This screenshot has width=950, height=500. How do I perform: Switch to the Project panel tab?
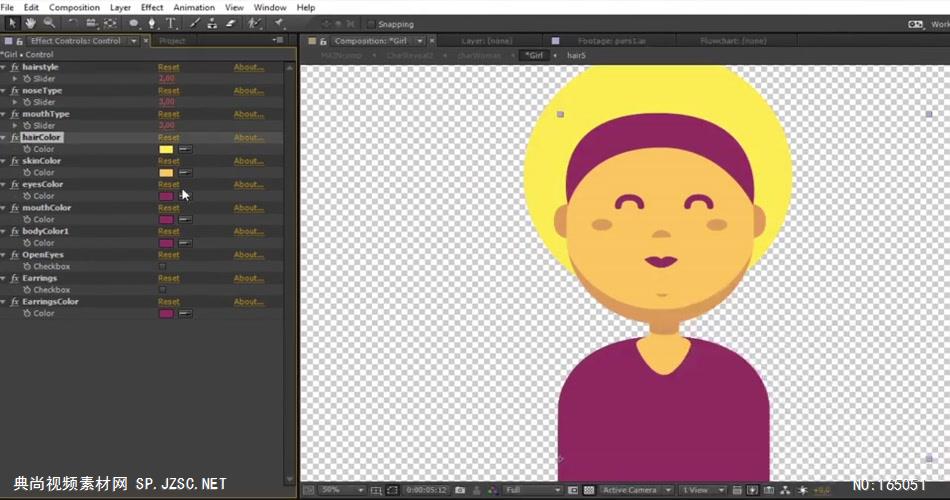coord(172,41)
